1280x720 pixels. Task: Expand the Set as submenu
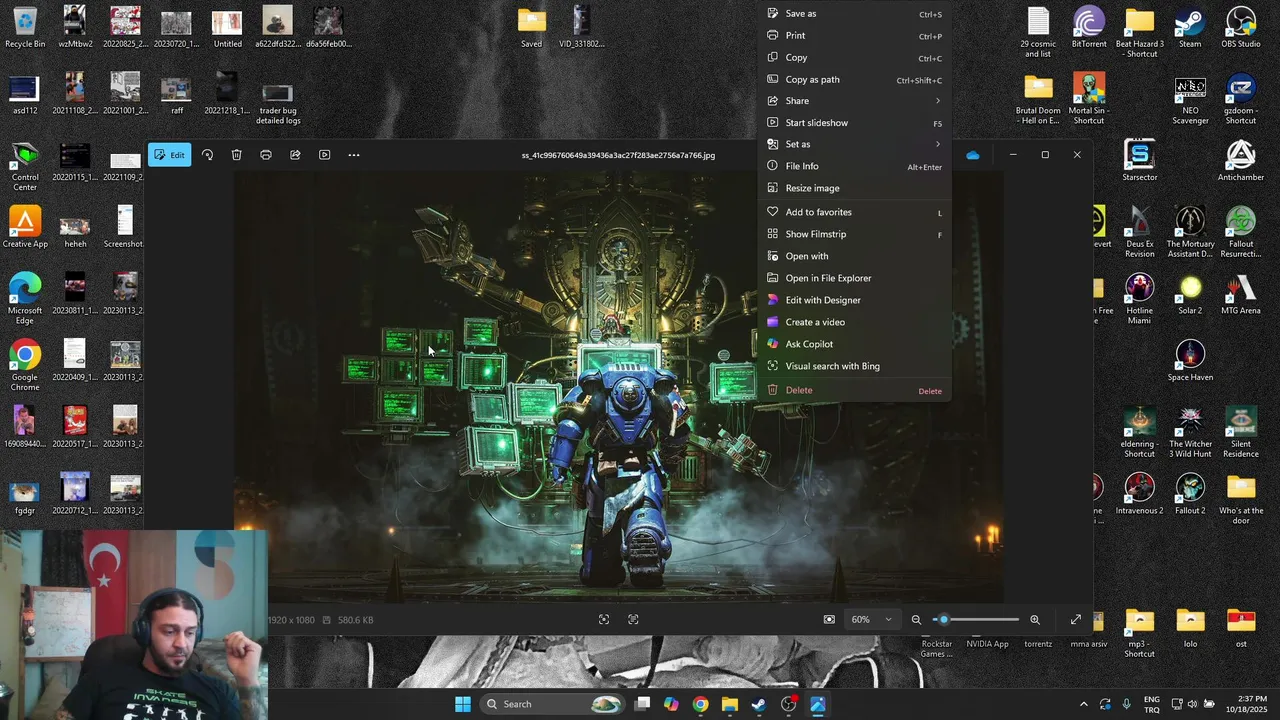[854, 144]
